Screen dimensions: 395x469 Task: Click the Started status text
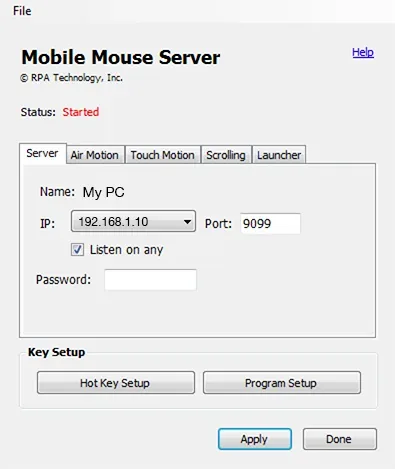click(81, 112)
